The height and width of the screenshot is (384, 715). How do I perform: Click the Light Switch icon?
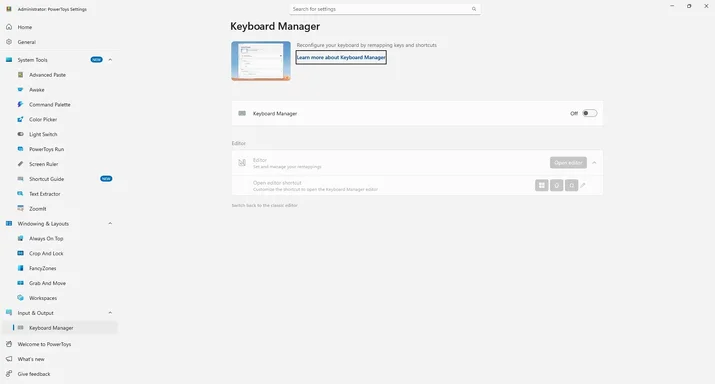(21, 134)
